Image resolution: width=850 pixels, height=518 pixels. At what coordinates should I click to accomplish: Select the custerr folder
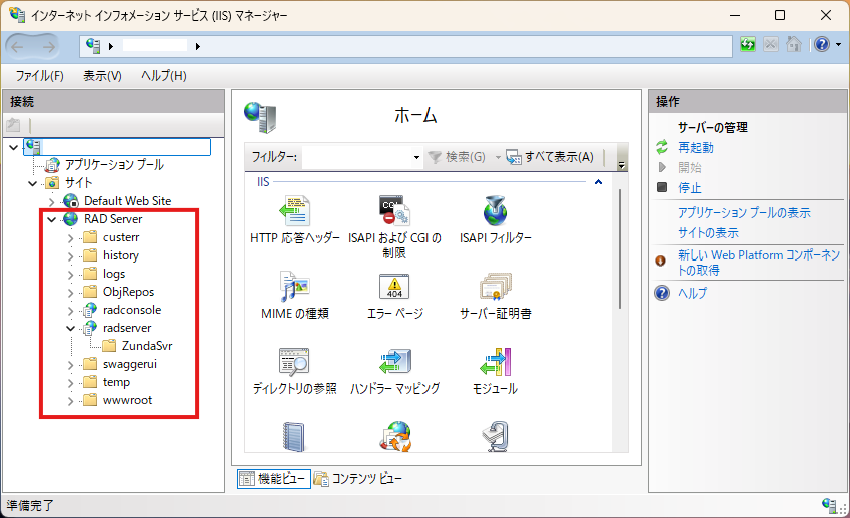tap(121, 237)
